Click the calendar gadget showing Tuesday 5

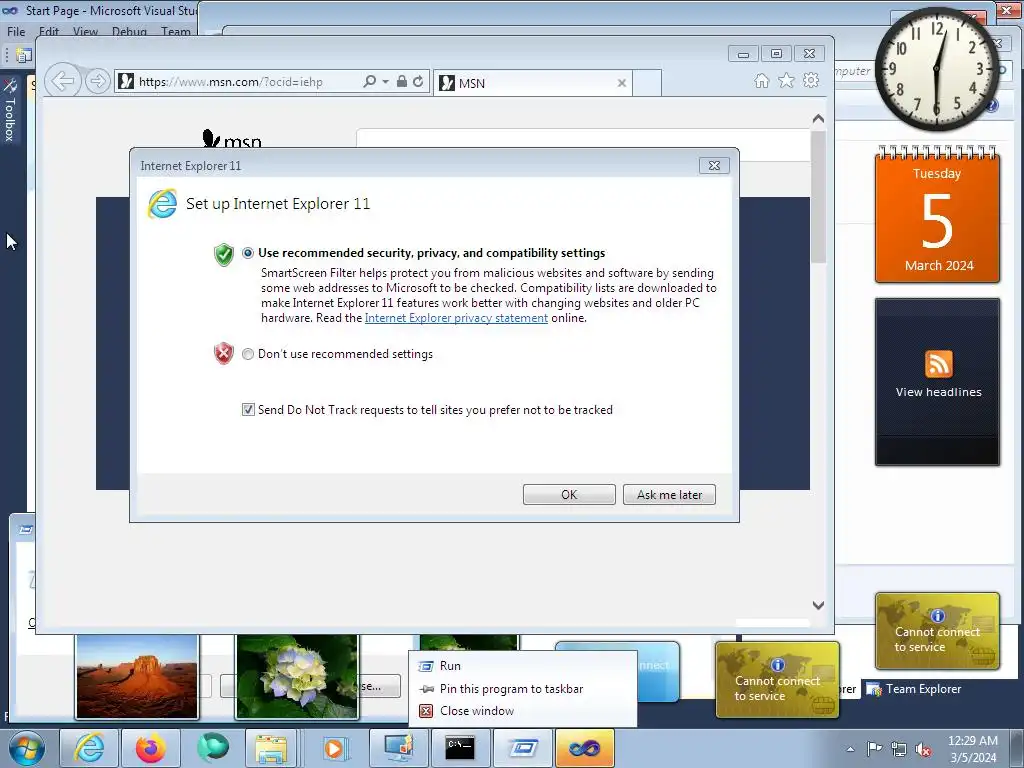[937, 214]
